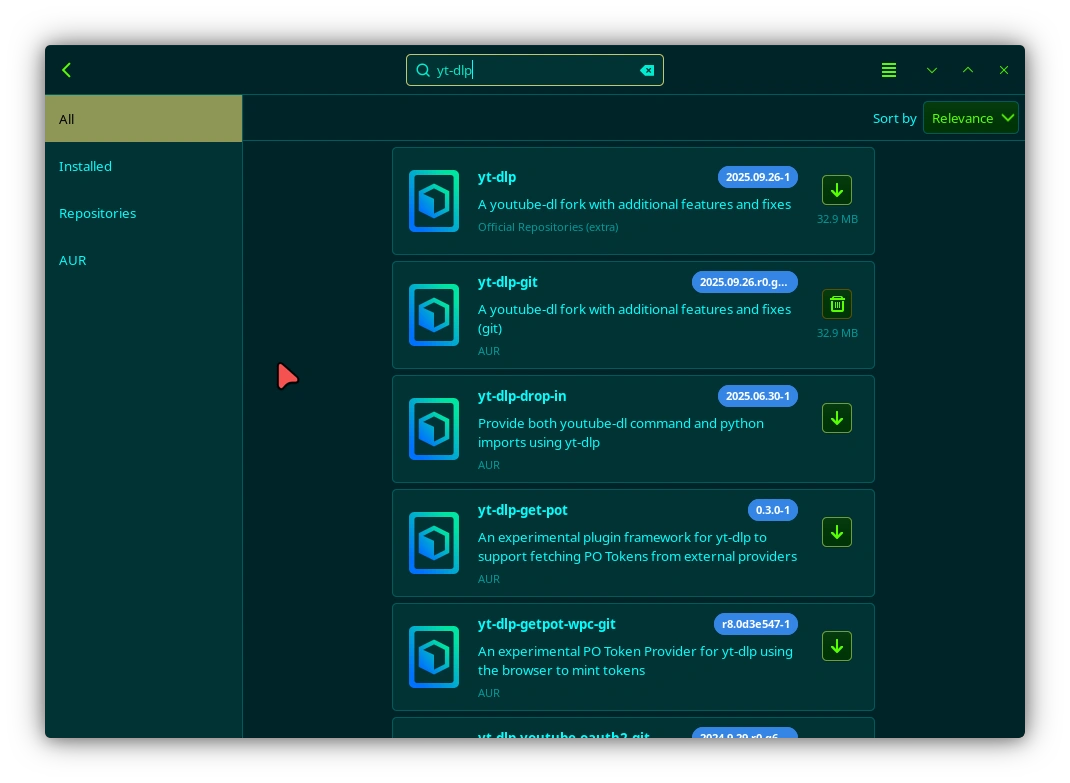This screenshot has height=783, width=1070.
Task: Click the yt-dlp-get-pot package icon
Action: (434, 543)
